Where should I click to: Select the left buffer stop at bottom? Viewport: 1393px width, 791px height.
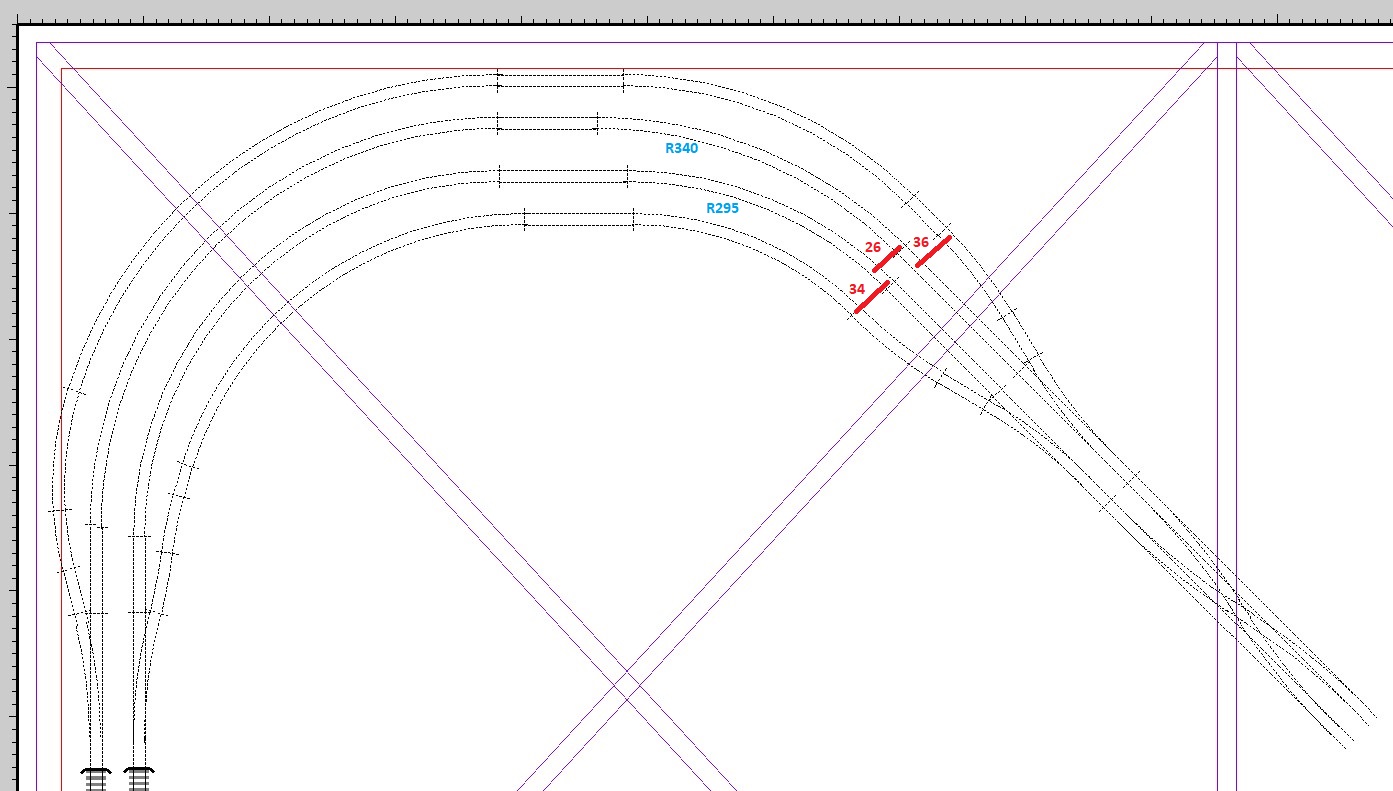[x=96, y=777]
